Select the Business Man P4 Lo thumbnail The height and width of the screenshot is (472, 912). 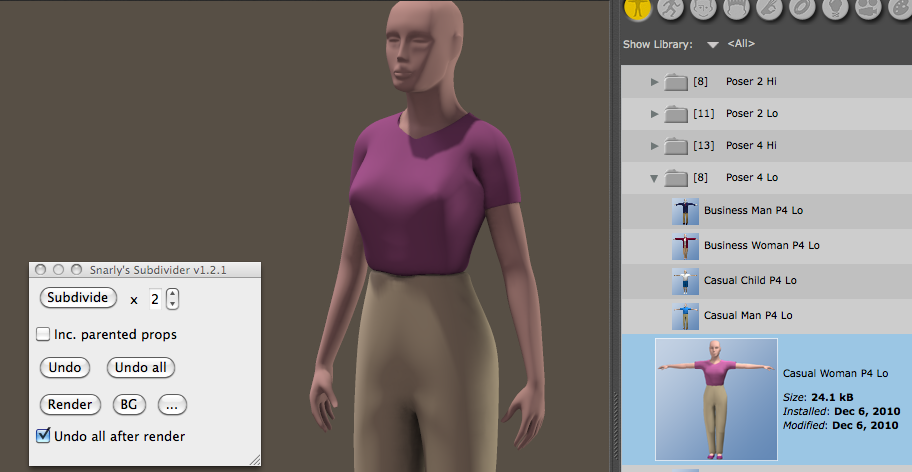(x=685, y=211)
